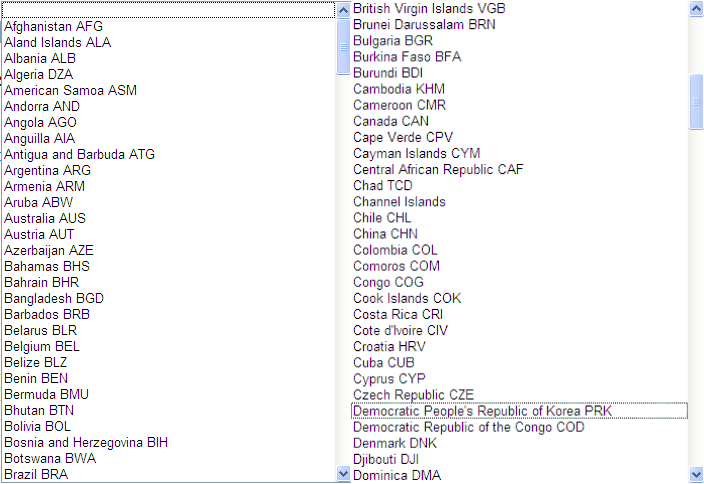This screenshot has width=704, height=484.
Task: Choose Cambodia KHM
Action: pos(399,89)
